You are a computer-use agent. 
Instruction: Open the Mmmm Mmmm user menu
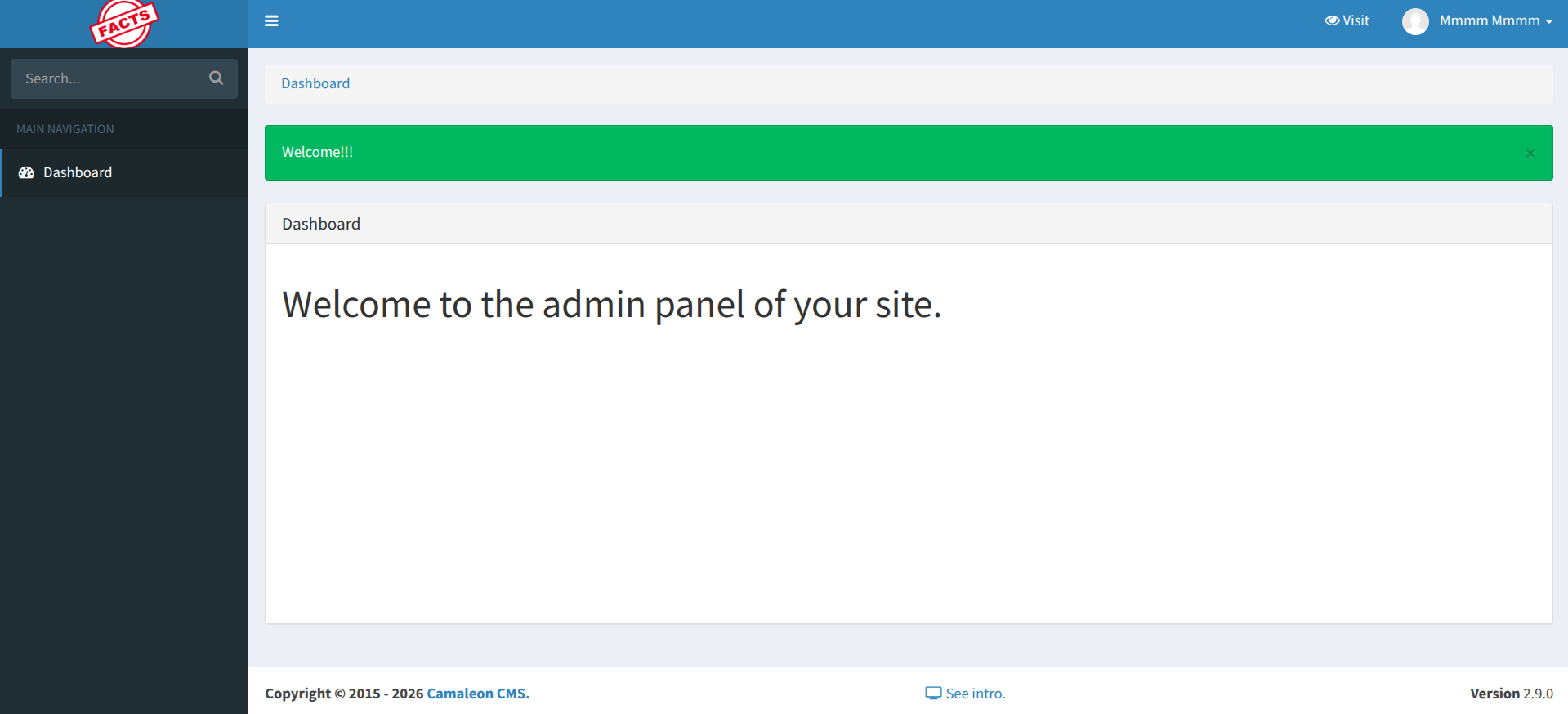tap(1489, 20)
